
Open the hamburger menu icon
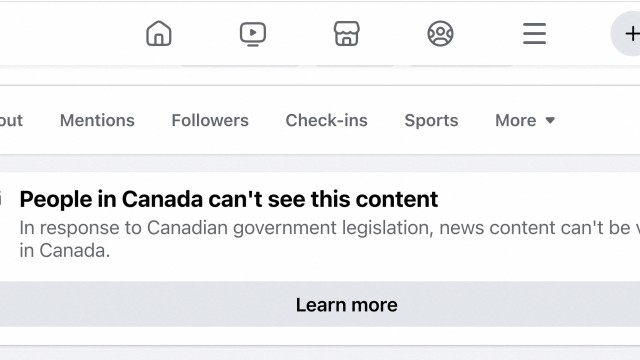[x=534, y=33]
